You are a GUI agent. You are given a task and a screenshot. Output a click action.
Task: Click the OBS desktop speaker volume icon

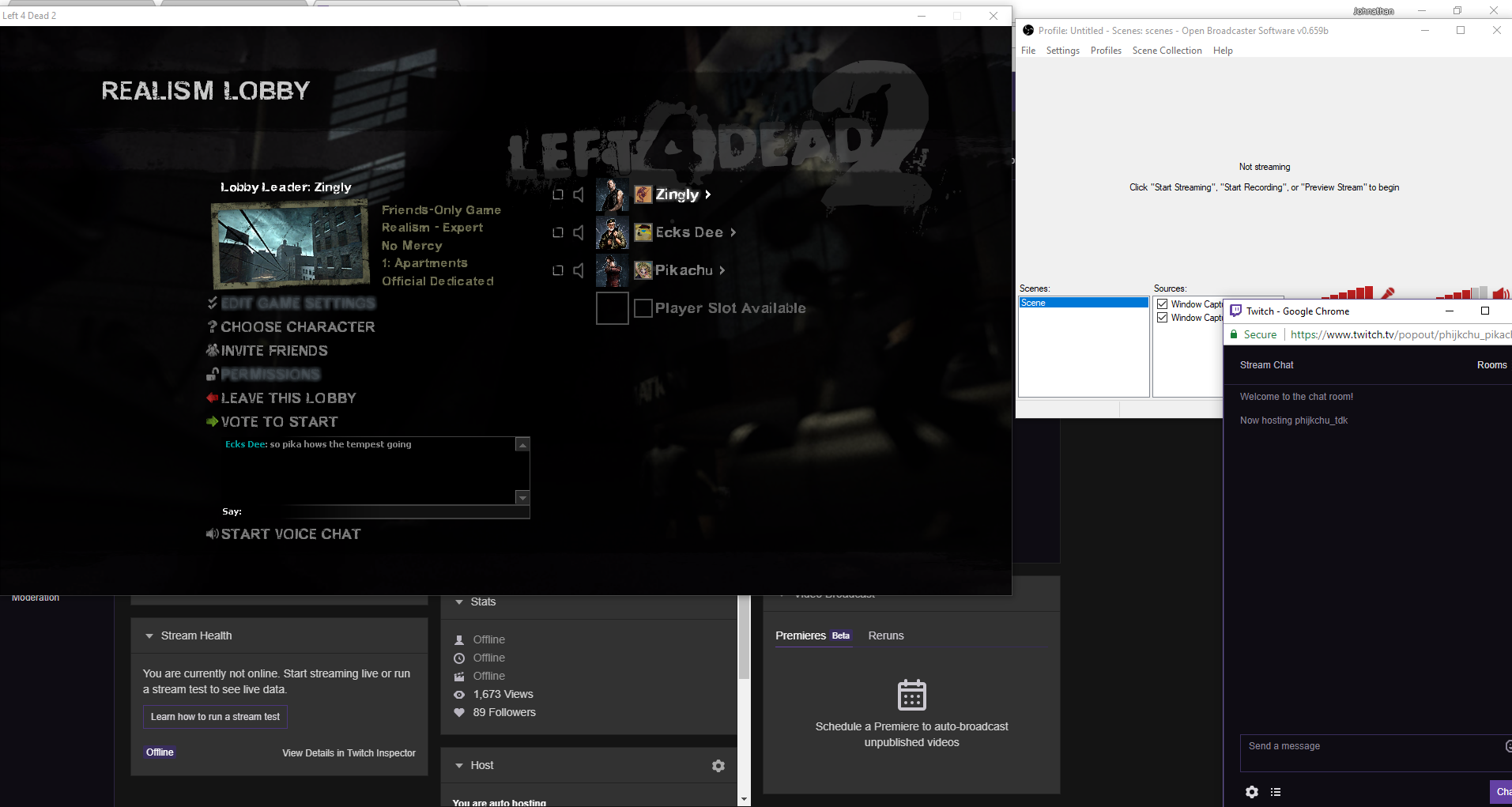pos(1501,293)
